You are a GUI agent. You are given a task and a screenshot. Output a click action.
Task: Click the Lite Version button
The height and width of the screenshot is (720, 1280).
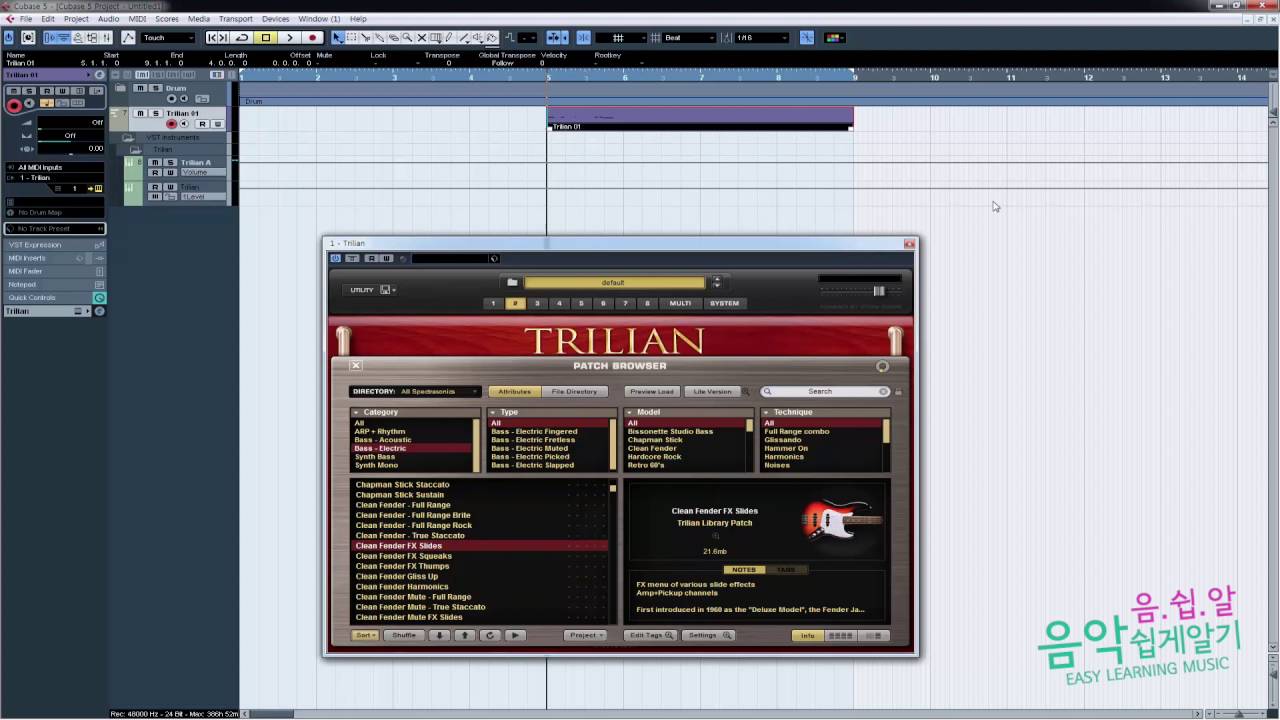(x=712, y=392)
